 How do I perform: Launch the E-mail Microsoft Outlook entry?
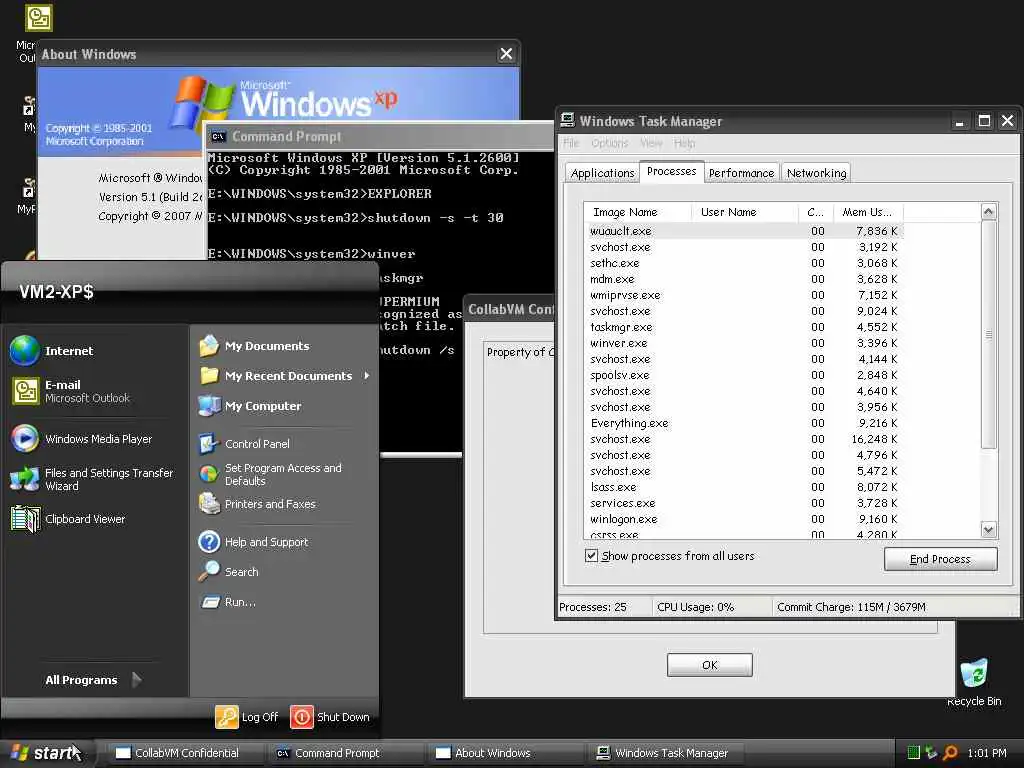coord(71,391)
